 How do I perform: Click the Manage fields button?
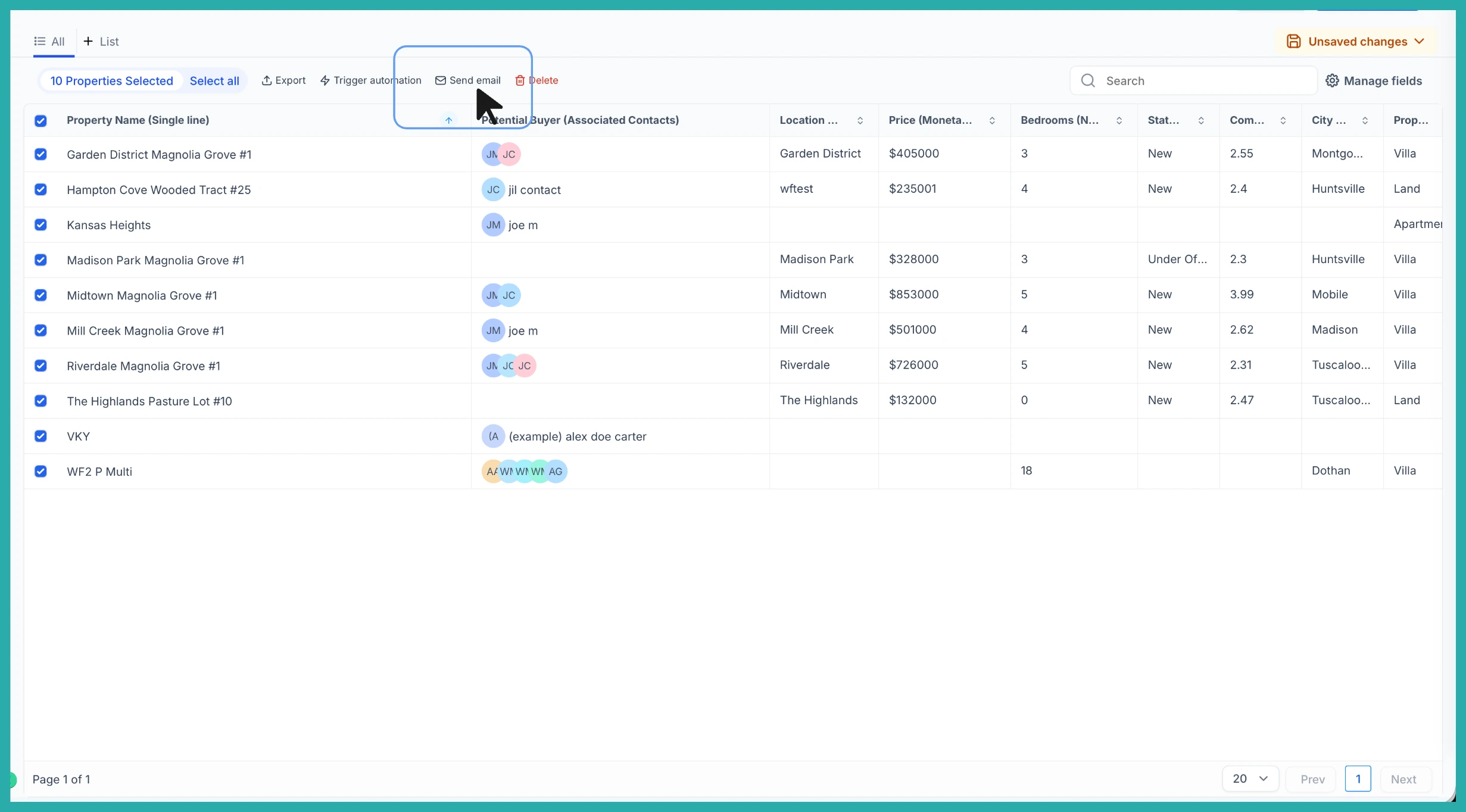click(x=1374, y=80)
